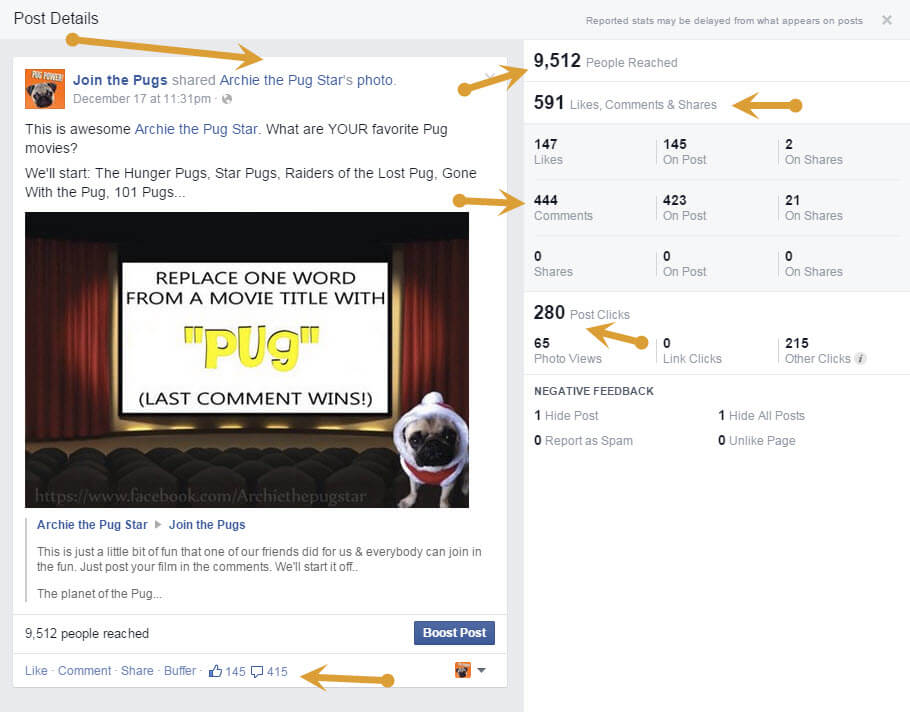Viewport: 910px width, 712px height.
Task: Close the Post Details dialog
Action: click(886, 20)
